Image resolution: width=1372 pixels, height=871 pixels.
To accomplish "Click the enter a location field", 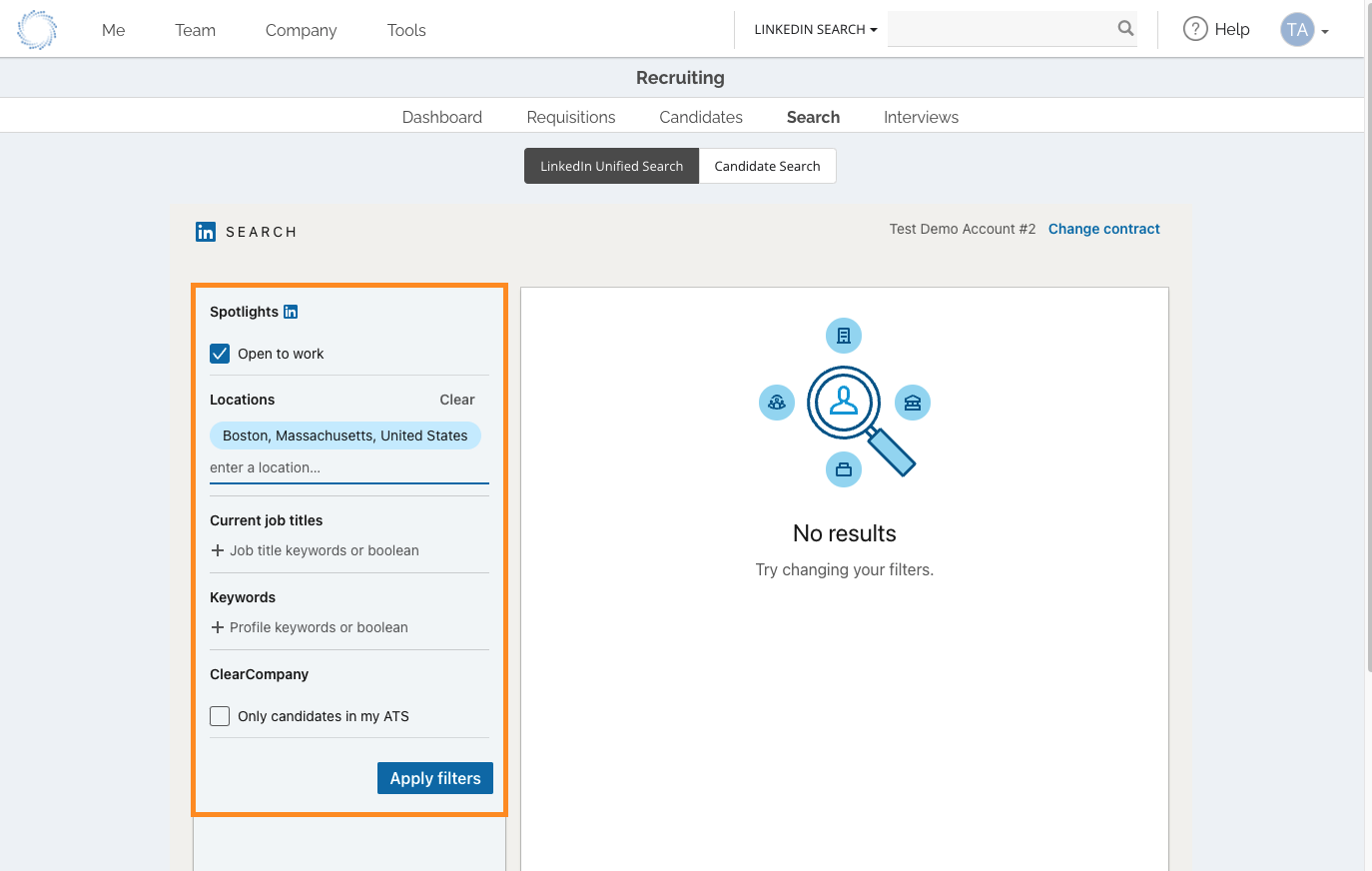I will pos(349,467).
